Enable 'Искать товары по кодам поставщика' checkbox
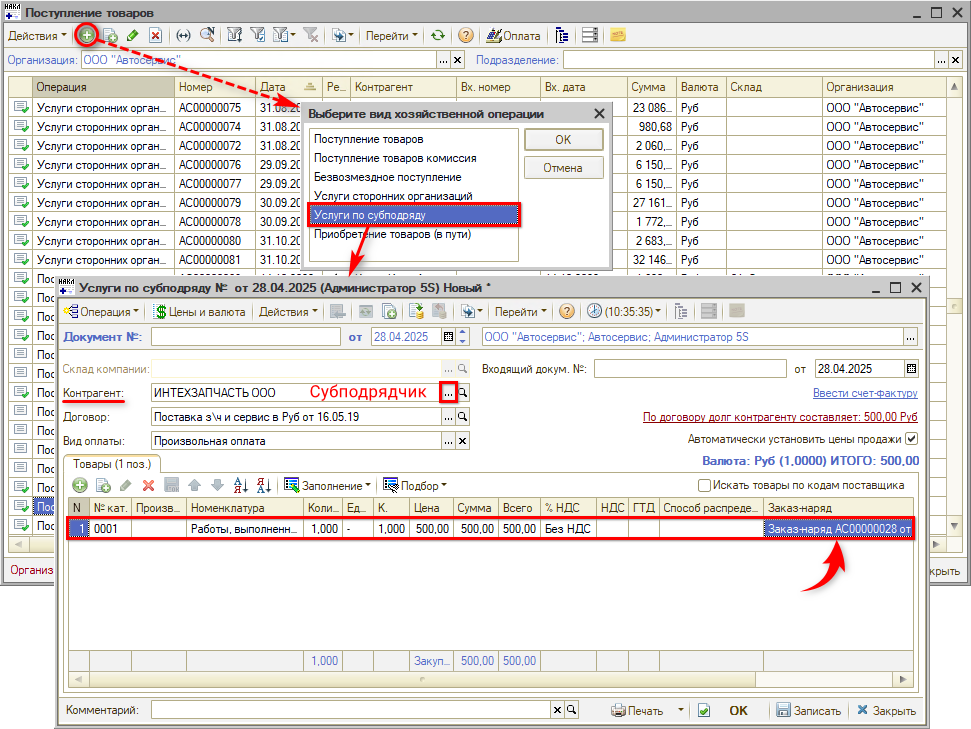This screenshot has height=729, width=971. pyautogui.click(x=705, y=485)
